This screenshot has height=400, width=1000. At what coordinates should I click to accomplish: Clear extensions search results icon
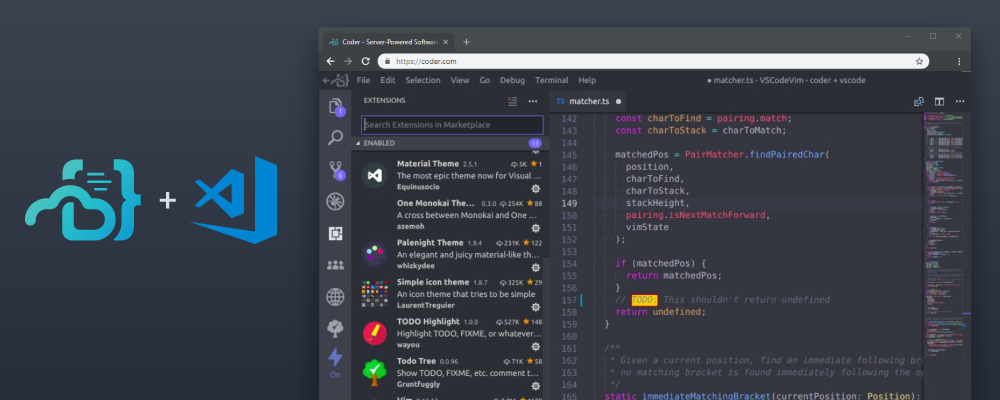click(x=512, y=101)
